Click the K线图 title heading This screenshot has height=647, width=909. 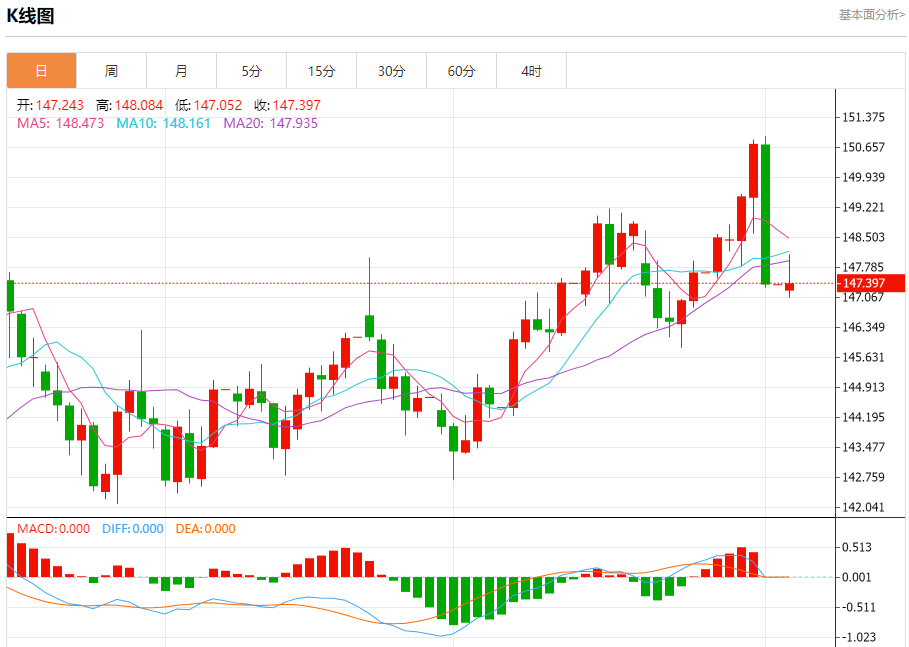click(x=30, y=16)
